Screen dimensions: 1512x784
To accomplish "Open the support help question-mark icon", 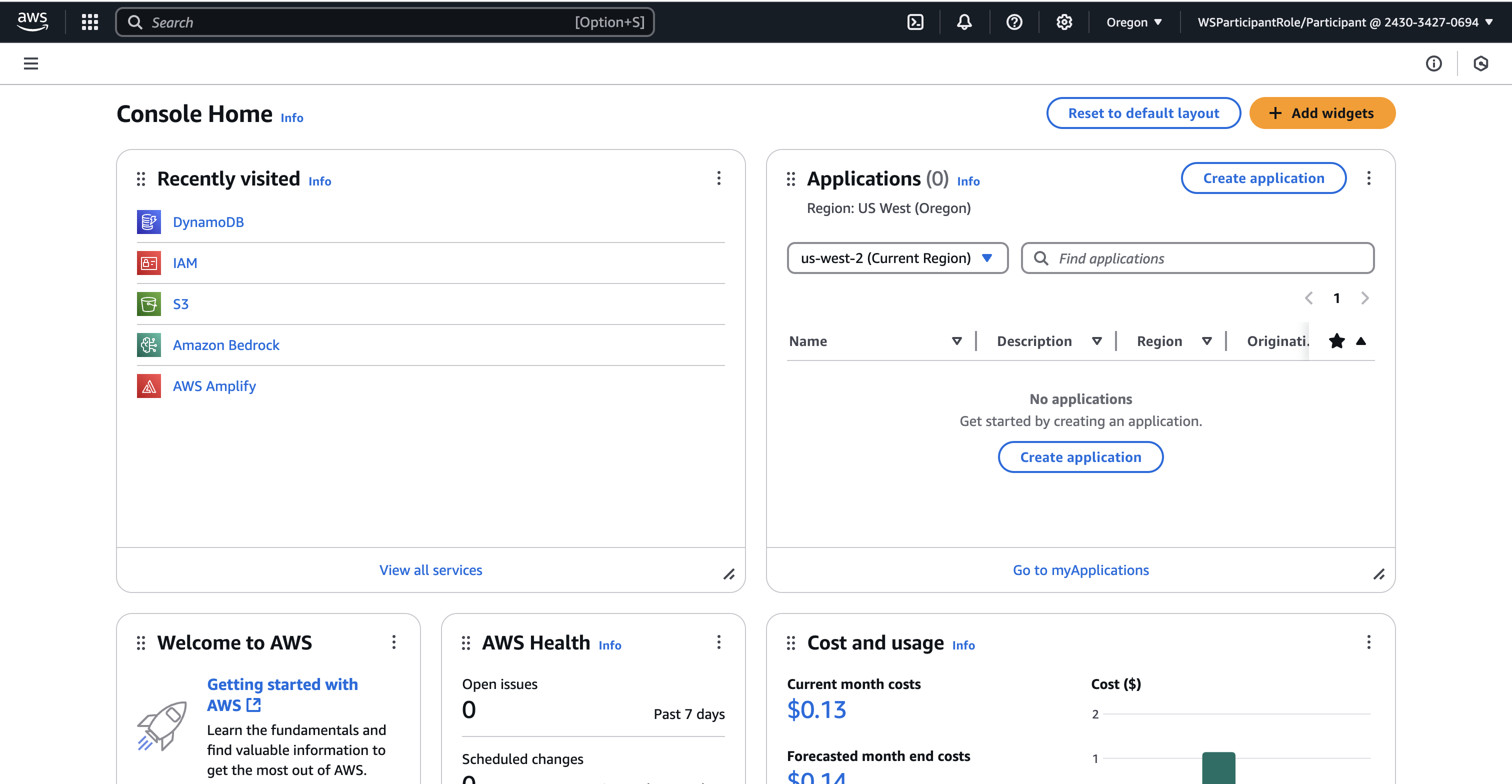I will point(1014,22).
